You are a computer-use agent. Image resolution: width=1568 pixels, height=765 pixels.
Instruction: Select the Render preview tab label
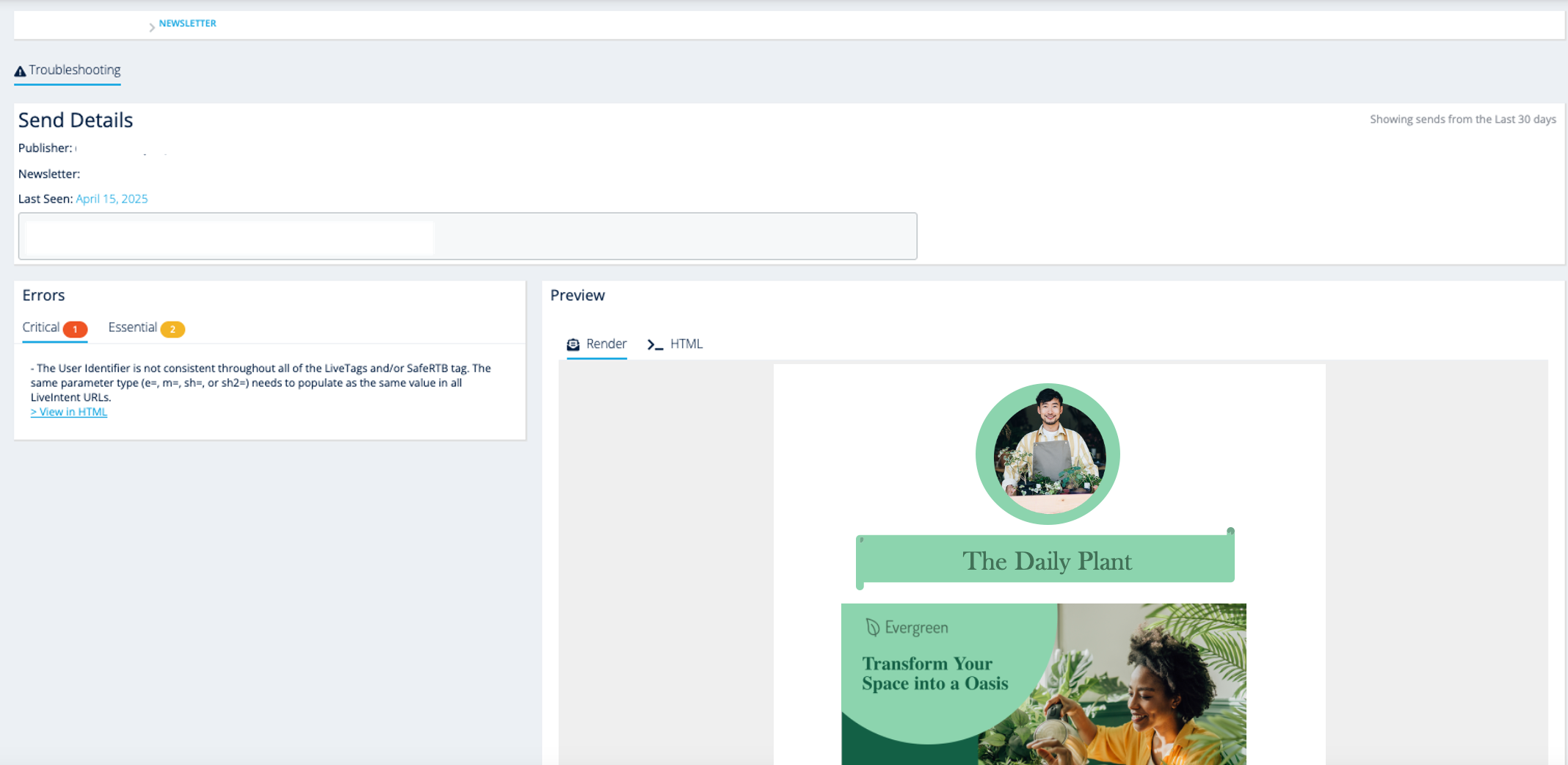[x=606, y=344]
